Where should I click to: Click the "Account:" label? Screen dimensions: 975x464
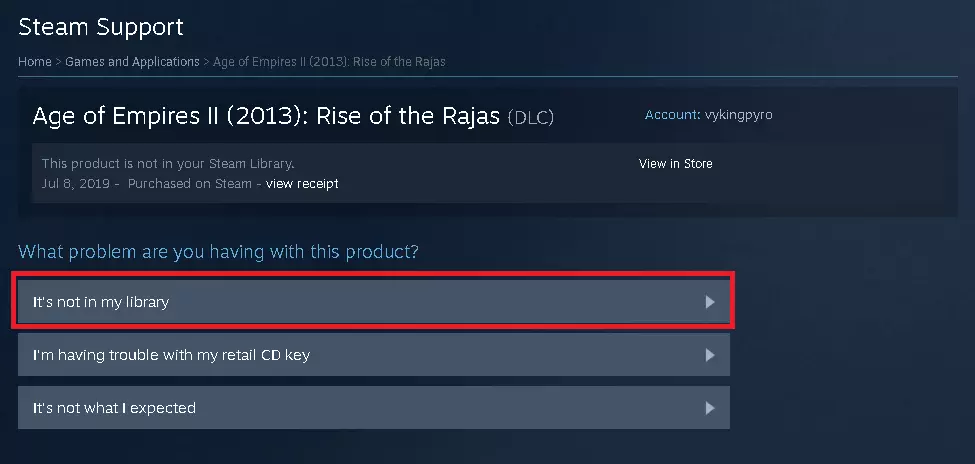pyautogui.click(x=672, y=115)
